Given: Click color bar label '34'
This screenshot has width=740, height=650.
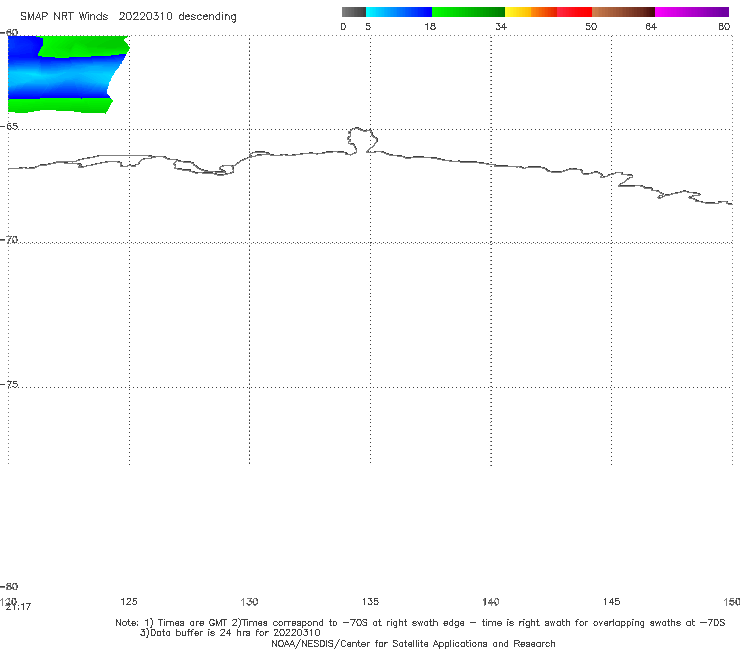Looking at the screenshot, I should [501, 26].
